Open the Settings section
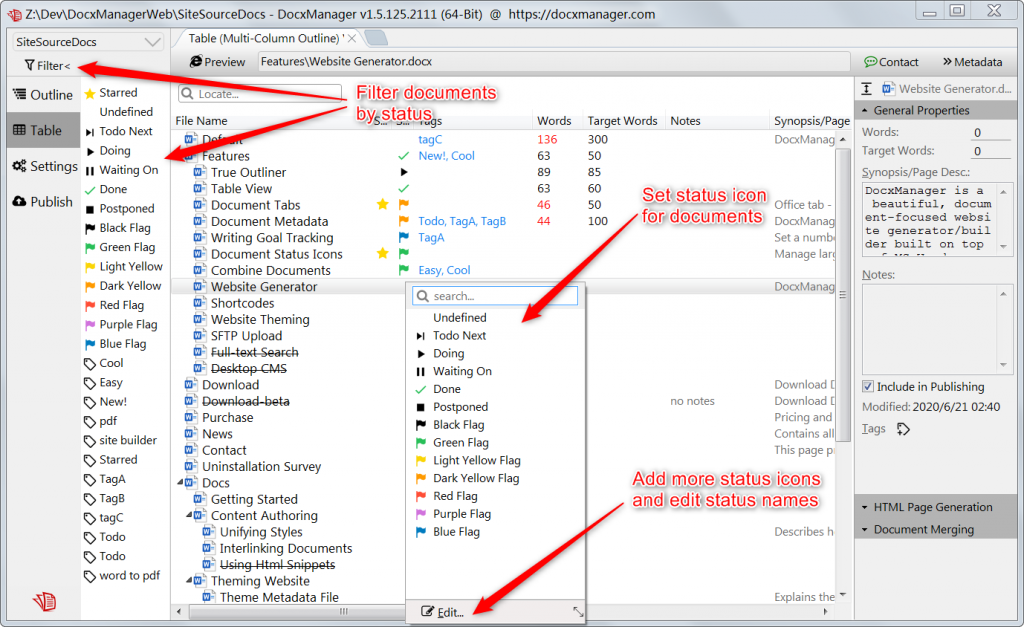The height and width of the screenshot is (627, 1024). point(43,166)
